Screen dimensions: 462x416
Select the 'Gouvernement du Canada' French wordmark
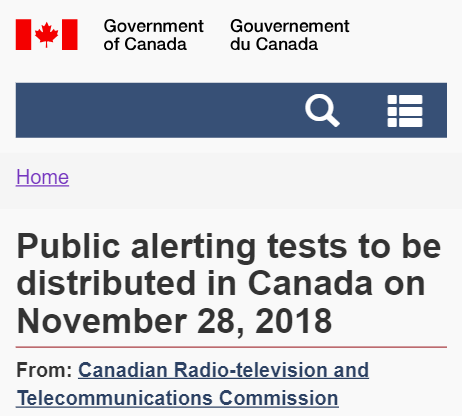[x=290, y=35]
